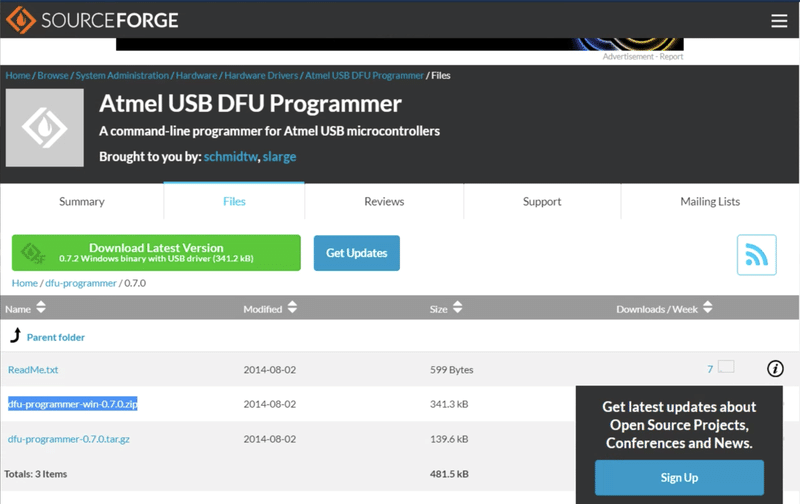
Task: Open the Parent folder link
Action: (56, 337)
